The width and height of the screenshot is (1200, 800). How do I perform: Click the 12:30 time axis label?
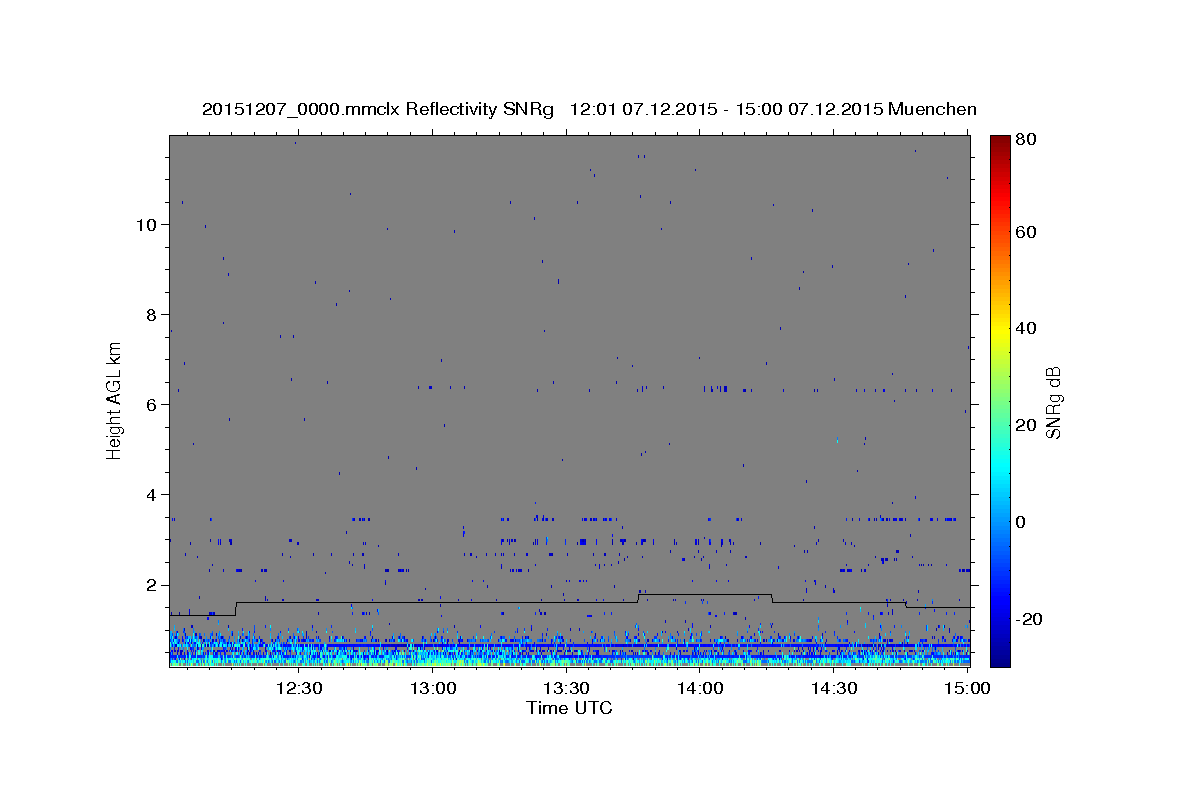point(298,688)
